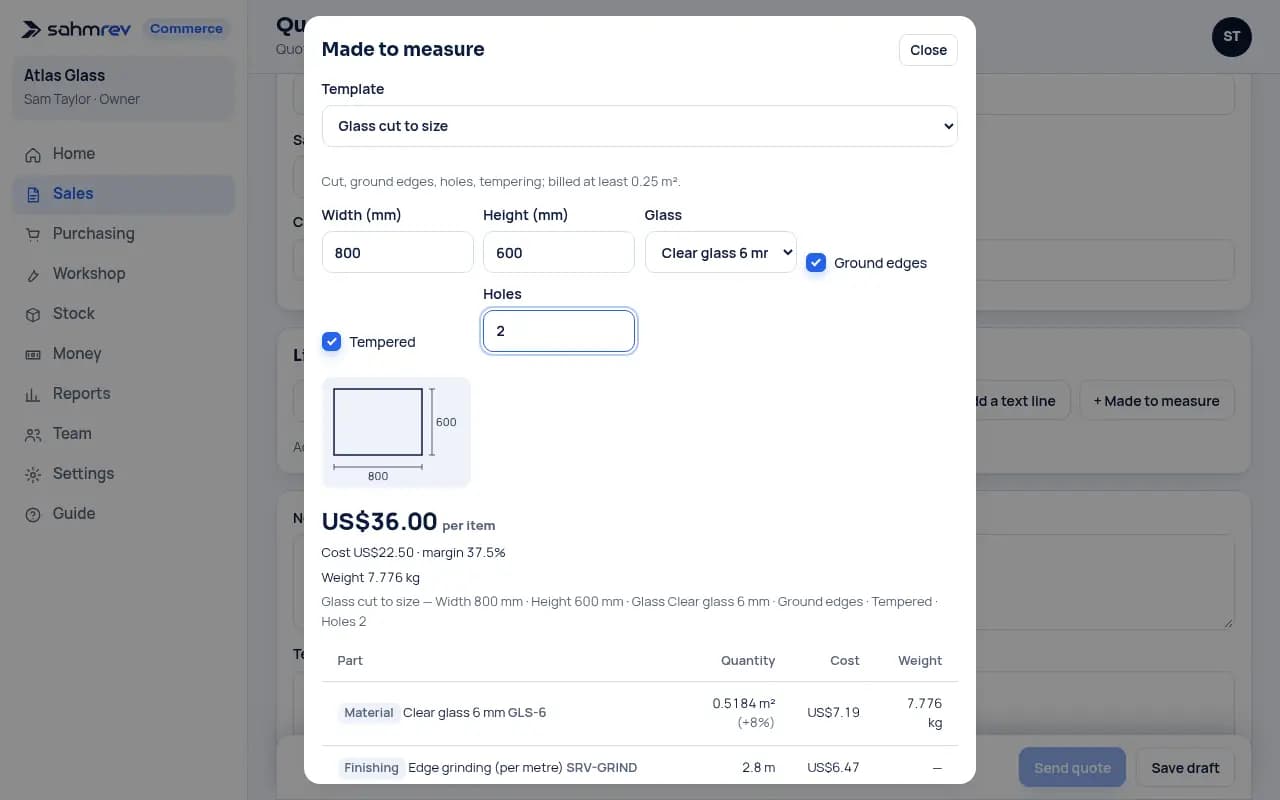
Task: Click the Guide help icon in sidebar
Action: coord(33,514)
